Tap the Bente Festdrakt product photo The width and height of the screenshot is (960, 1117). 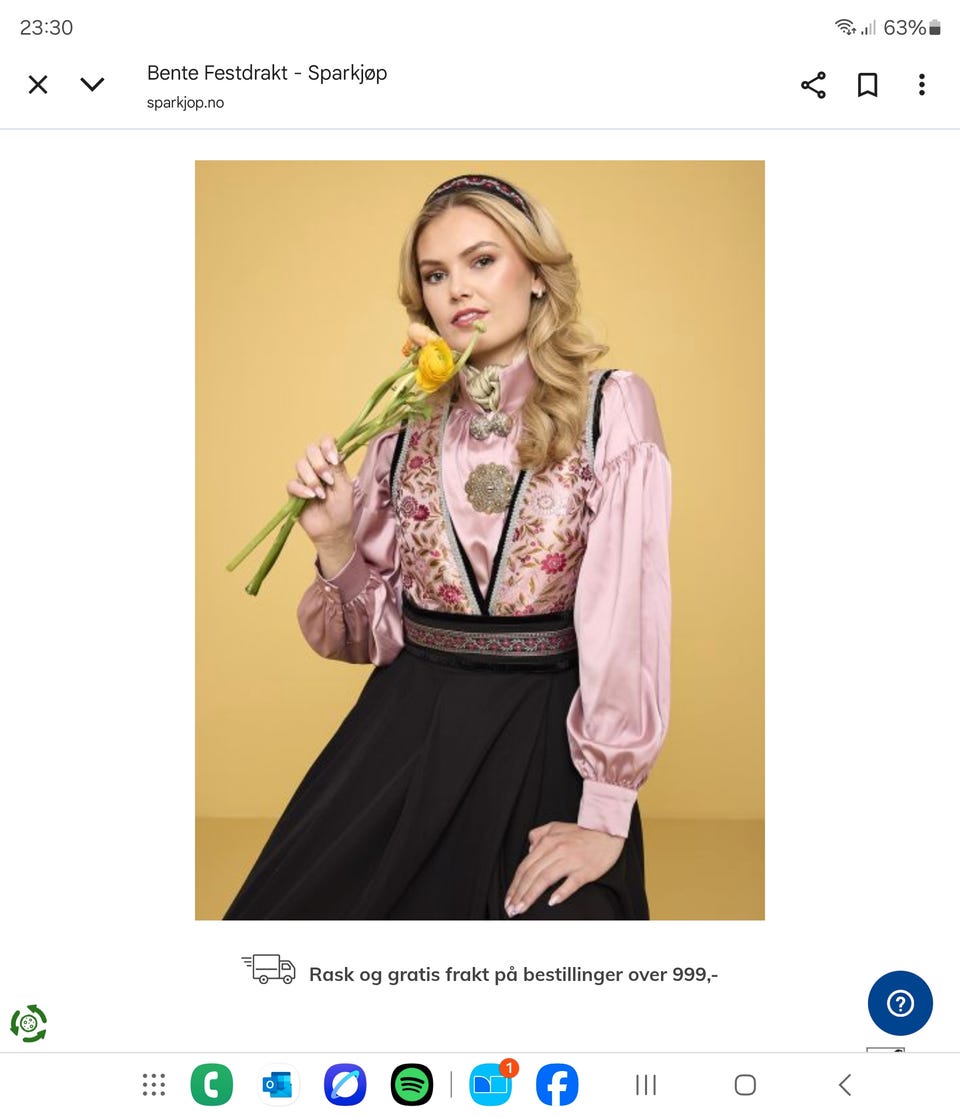(x=480, y=540)
